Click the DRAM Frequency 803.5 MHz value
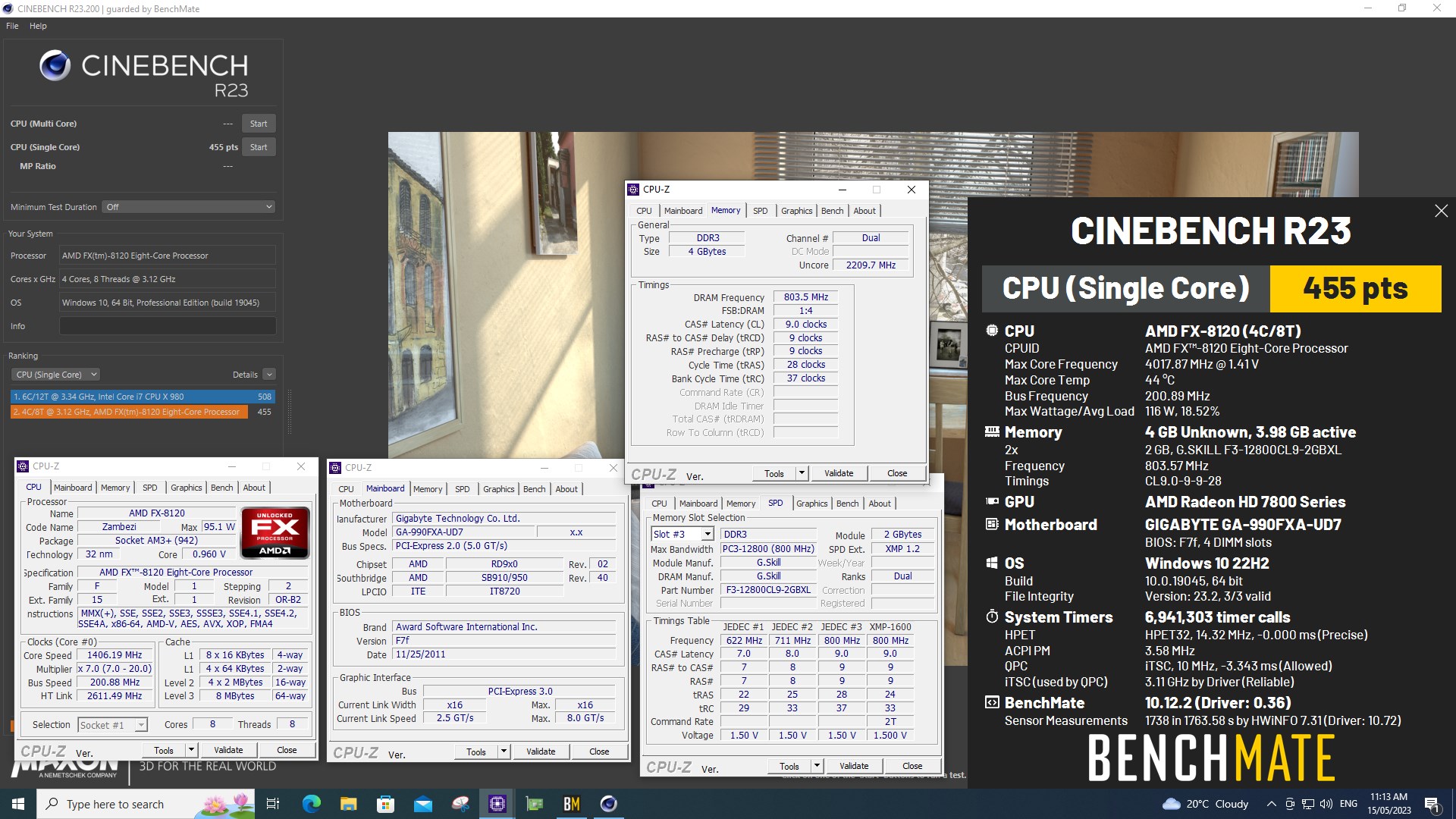Image resolution: width=1456 pixels, height=819 pixels. pos(805,297)
